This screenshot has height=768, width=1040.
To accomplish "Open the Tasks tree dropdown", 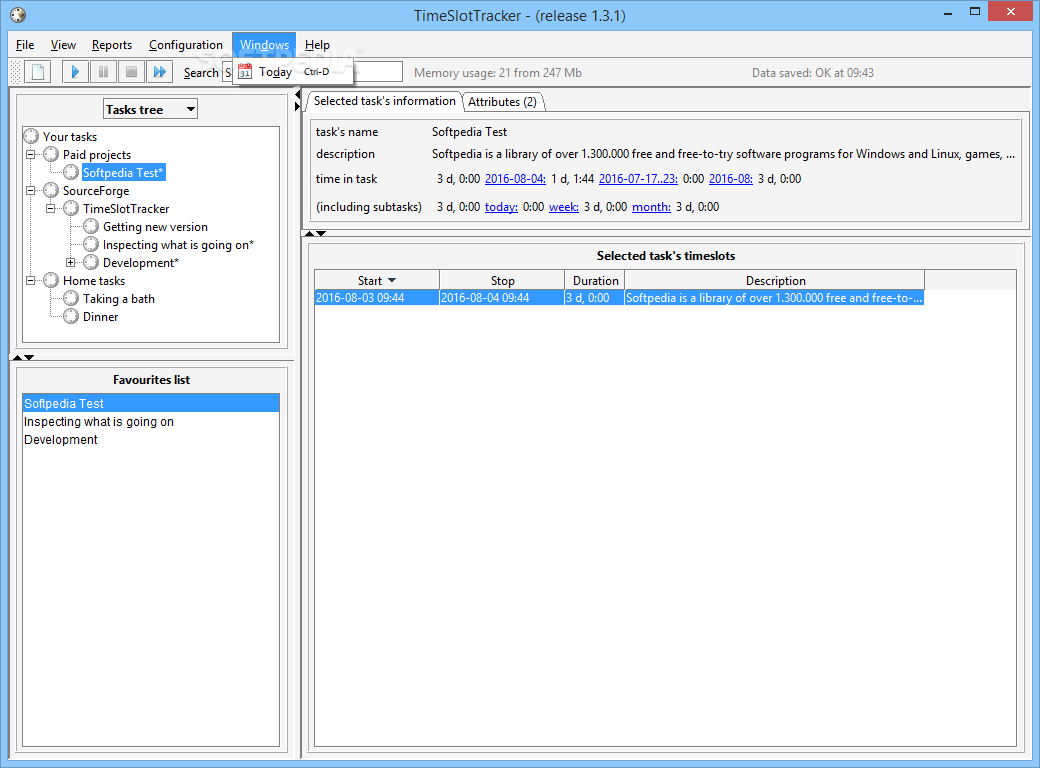I will [x=151, y=109].
